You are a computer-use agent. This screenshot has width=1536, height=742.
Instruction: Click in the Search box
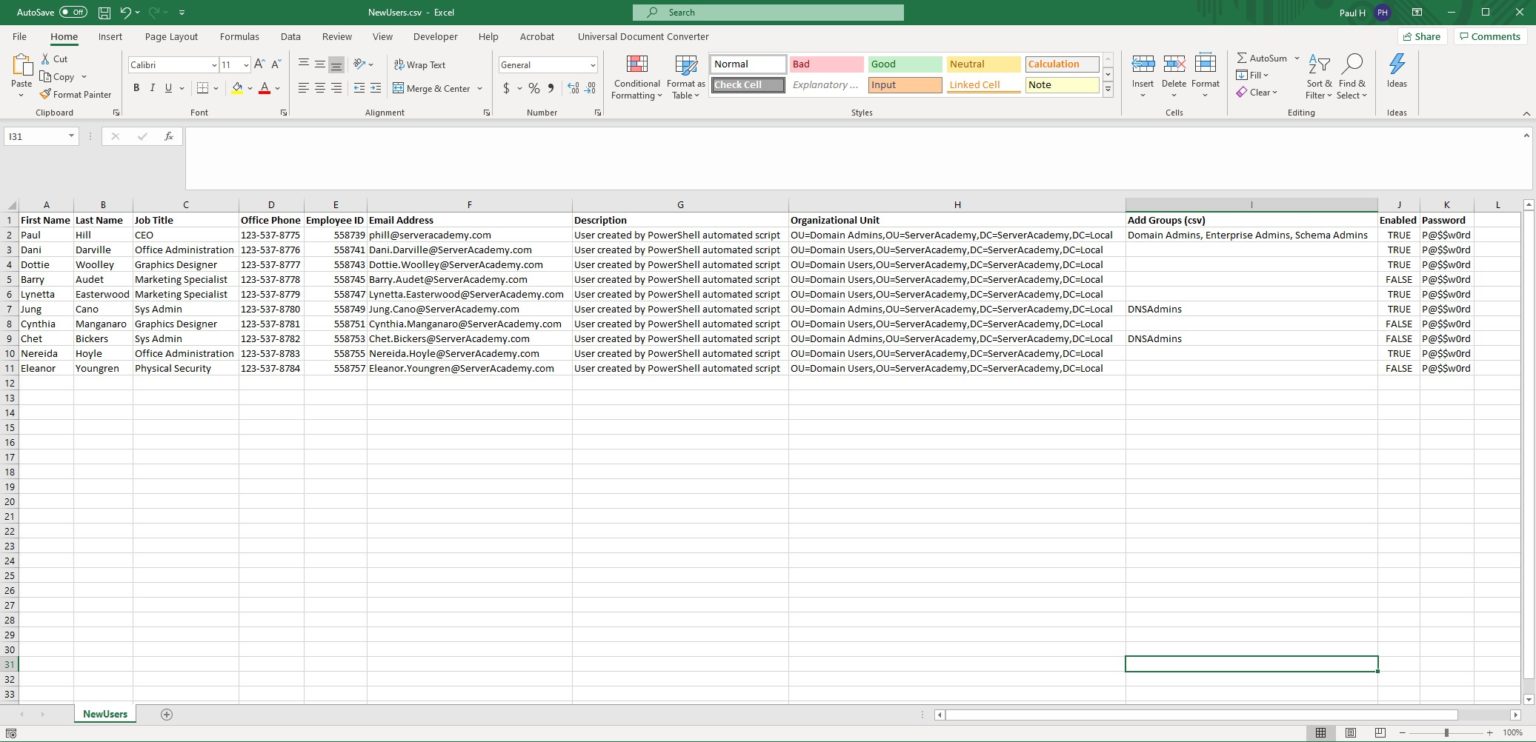768,12
